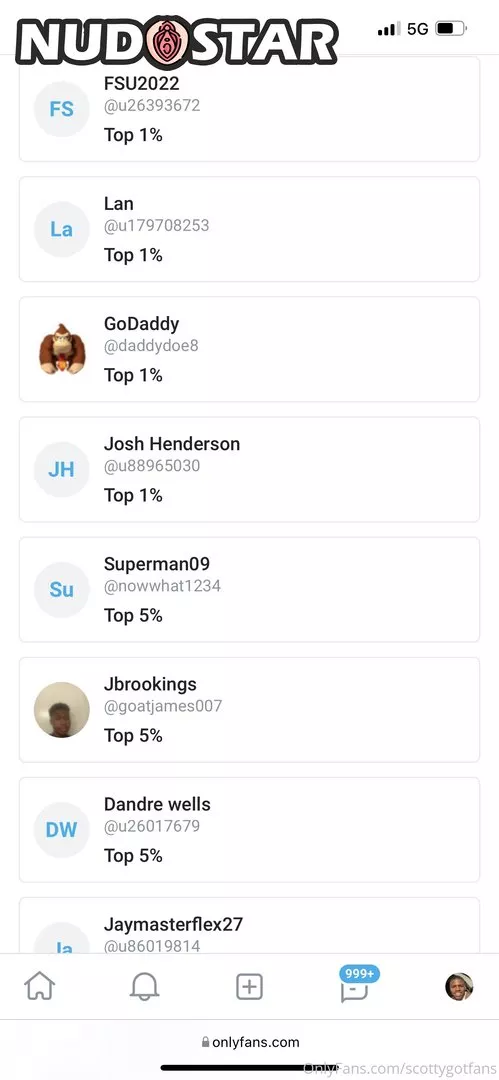The image size is (499, 1080).
Task: Open the @nowwhat1234 handle
Action: coord(162,586)
